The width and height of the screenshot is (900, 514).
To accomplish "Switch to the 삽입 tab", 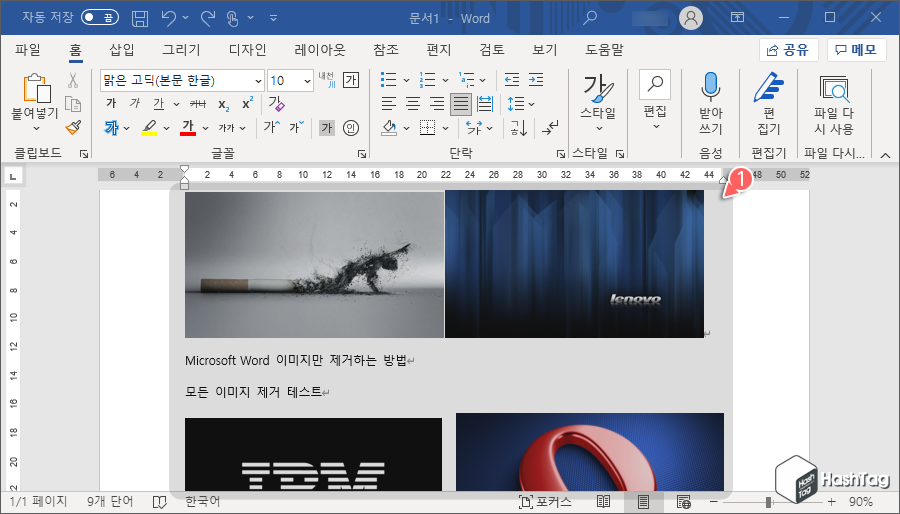I will tap(122, 50).
